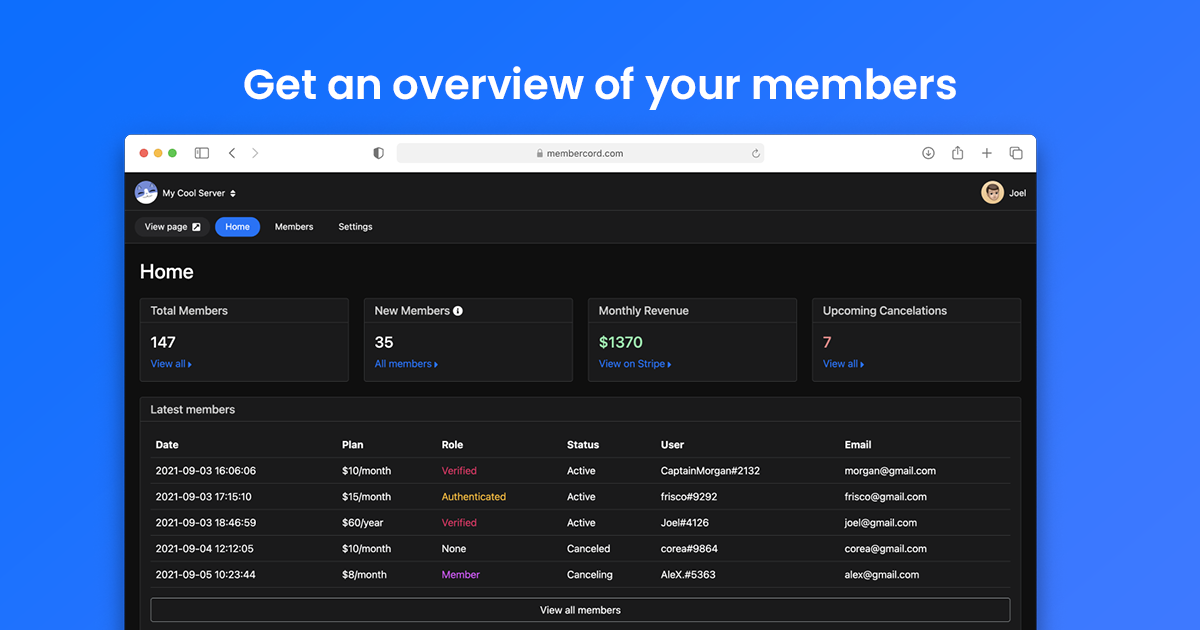Screen dimensions: 1200x630
Task: Open the Settings tab
Action: [355, 227]
